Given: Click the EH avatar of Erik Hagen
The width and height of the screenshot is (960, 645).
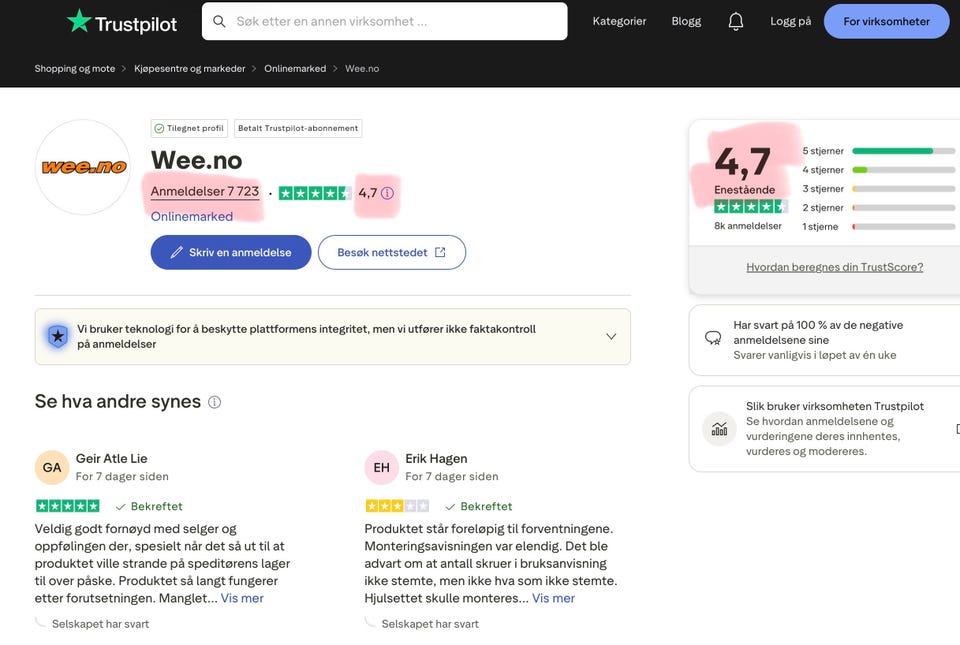Looking at the screenshot, I should pos(381,468).
